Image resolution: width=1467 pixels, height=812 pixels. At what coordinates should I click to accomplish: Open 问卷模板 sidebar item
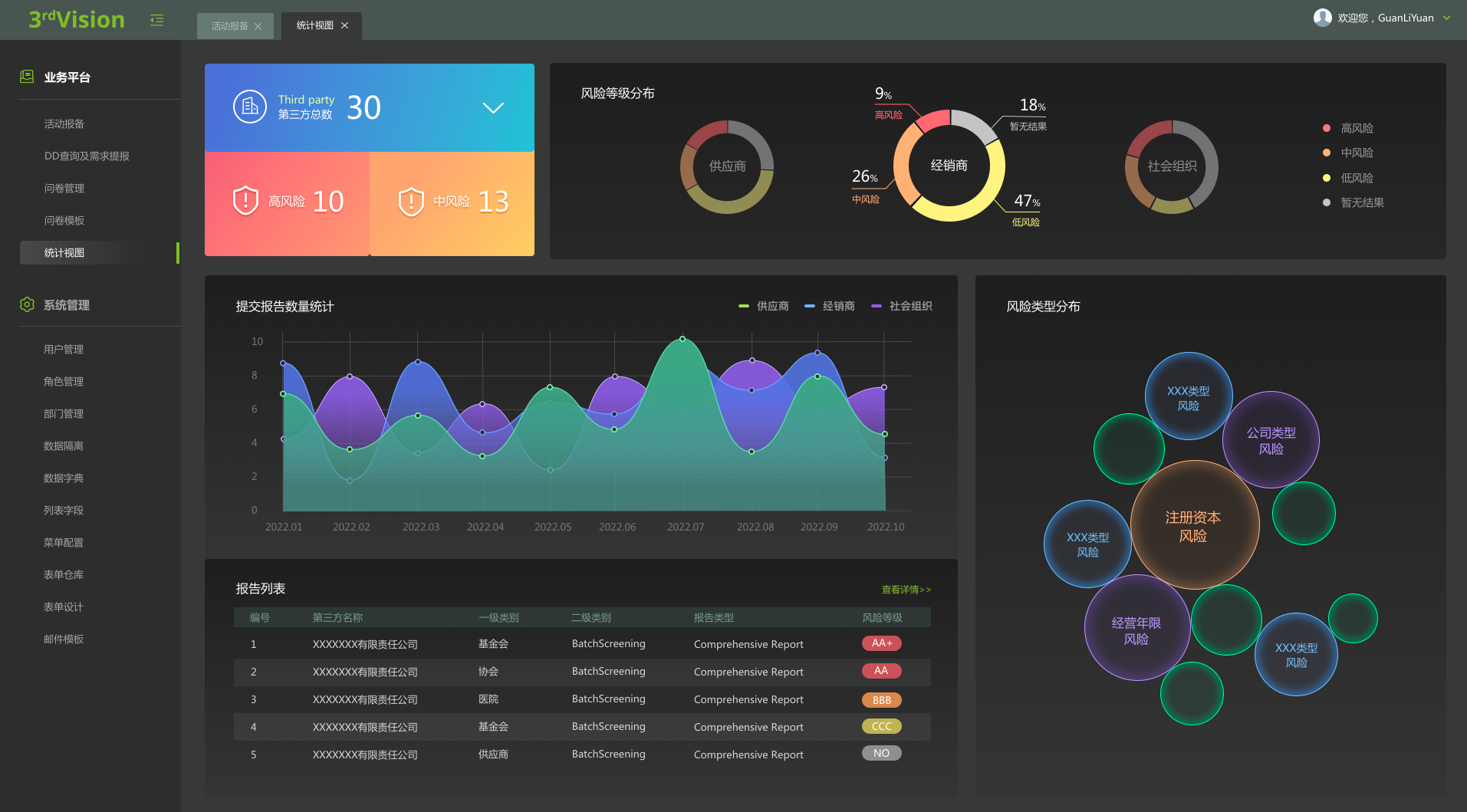point(64,220)
